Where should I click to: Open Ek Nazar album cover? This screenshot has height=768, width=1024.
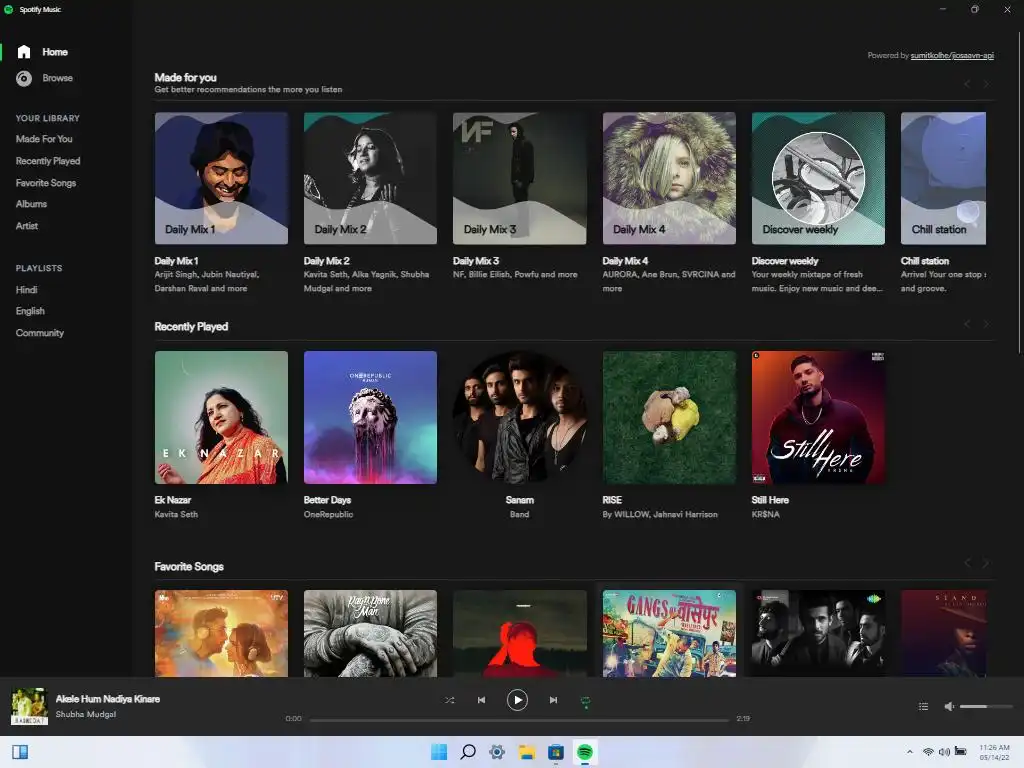[221, 417]
